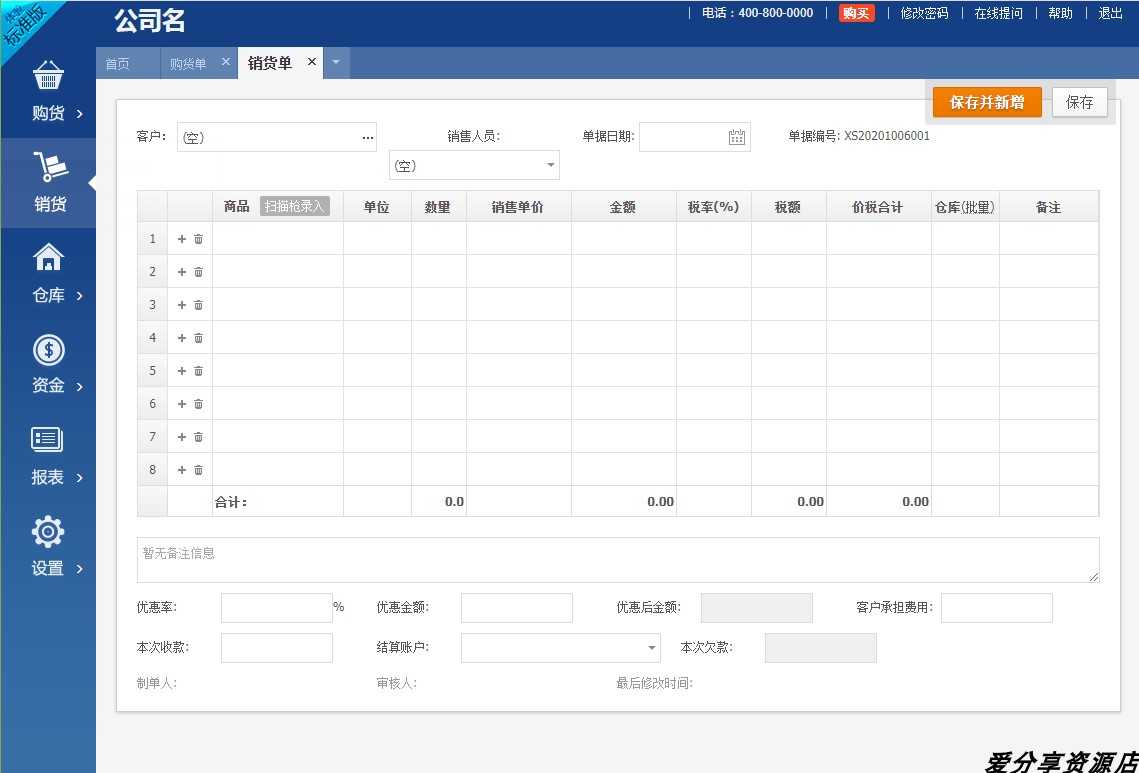Add a row after row 1

coord(182,239)
